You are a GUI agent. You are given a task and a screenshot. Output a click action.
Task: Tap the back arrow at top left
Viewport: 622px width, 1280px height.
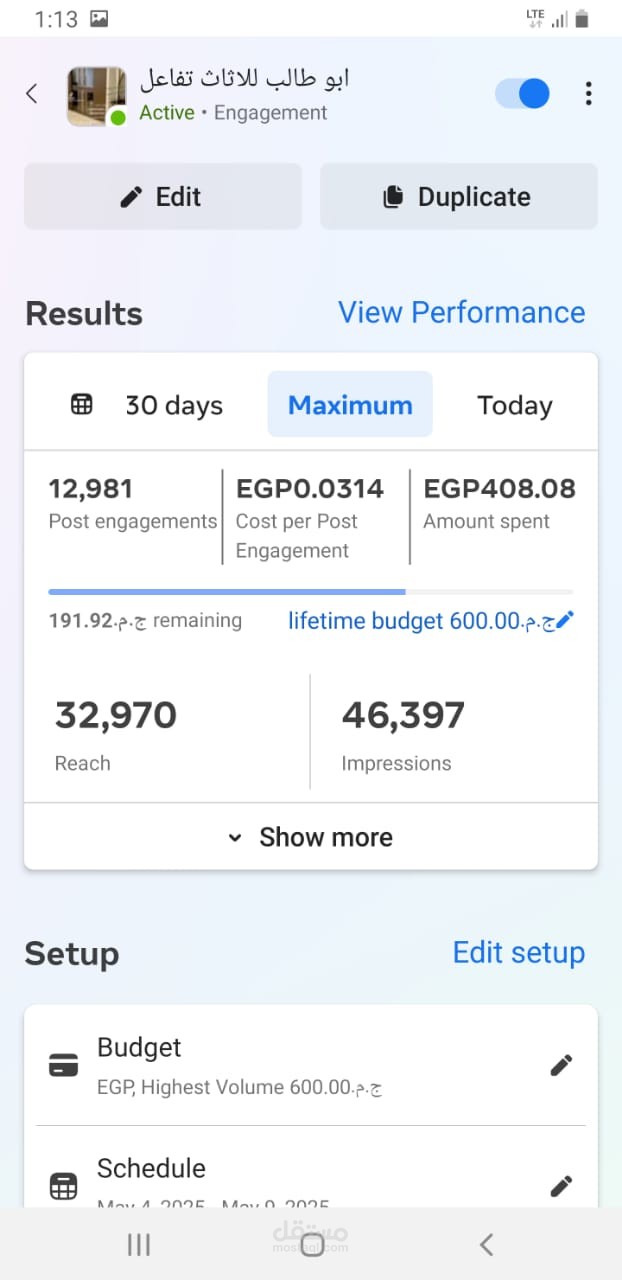32,94
